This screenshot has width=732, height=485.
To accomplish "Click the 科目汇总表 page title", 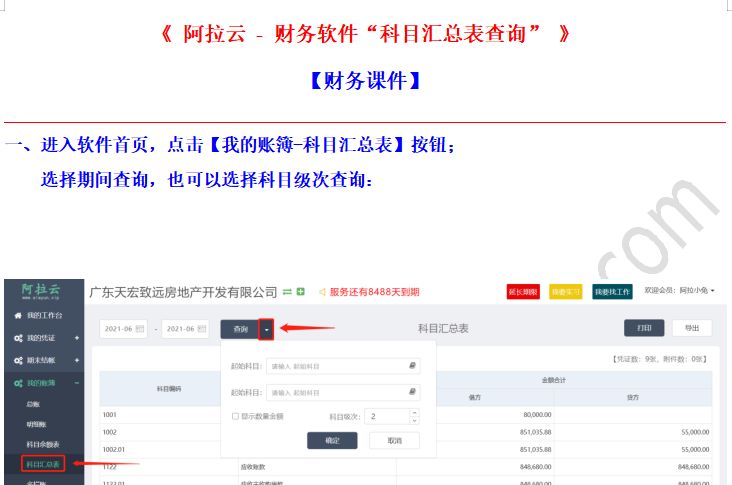I will point(443,329).
